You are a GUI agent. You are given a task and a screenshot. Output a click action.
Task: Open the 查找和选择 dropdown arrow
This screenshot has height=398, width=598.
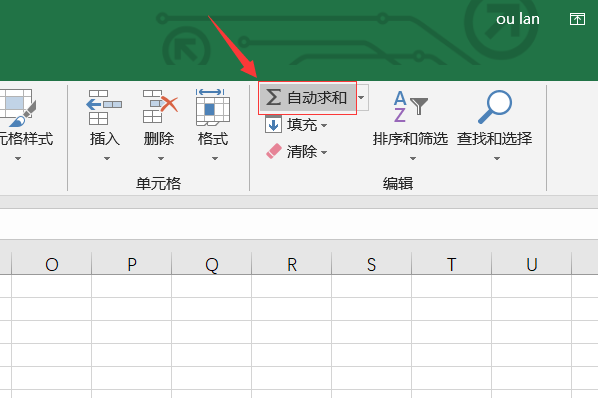(497, 158)
